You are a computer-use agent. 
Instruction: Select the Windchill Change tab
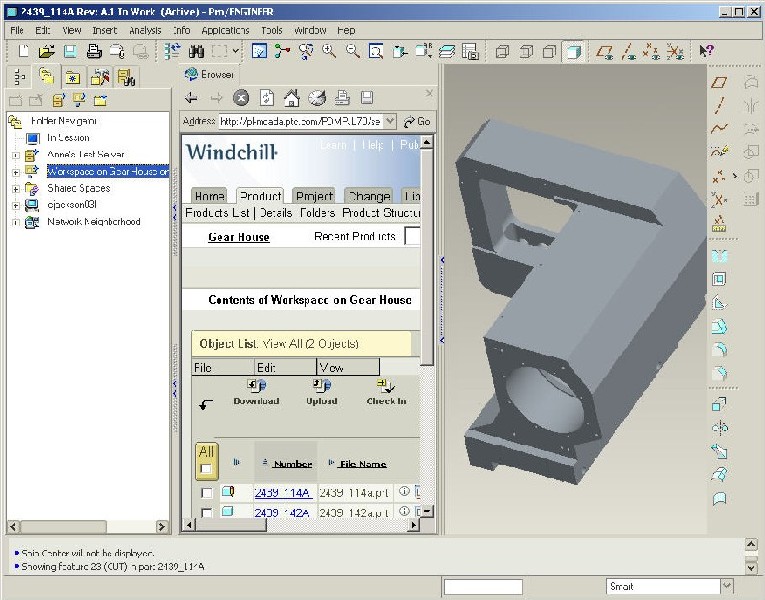(369, 196)
